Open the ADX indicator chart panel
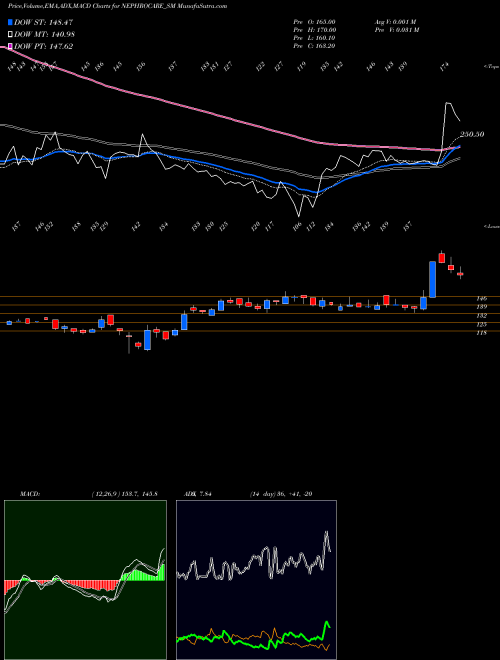 [256, 580]
